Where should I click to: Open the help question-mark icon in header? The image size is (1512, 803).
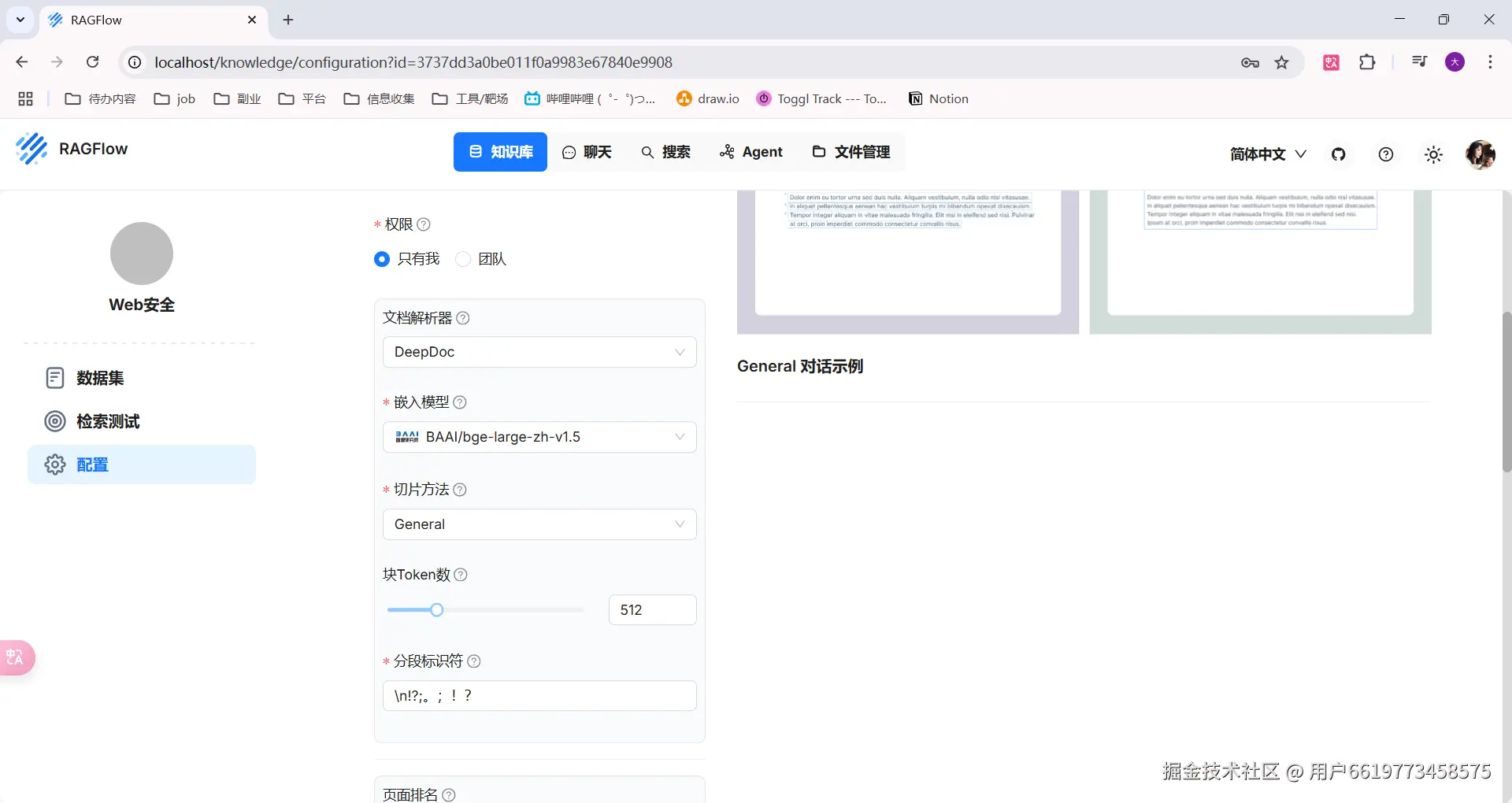[1386, 154]
